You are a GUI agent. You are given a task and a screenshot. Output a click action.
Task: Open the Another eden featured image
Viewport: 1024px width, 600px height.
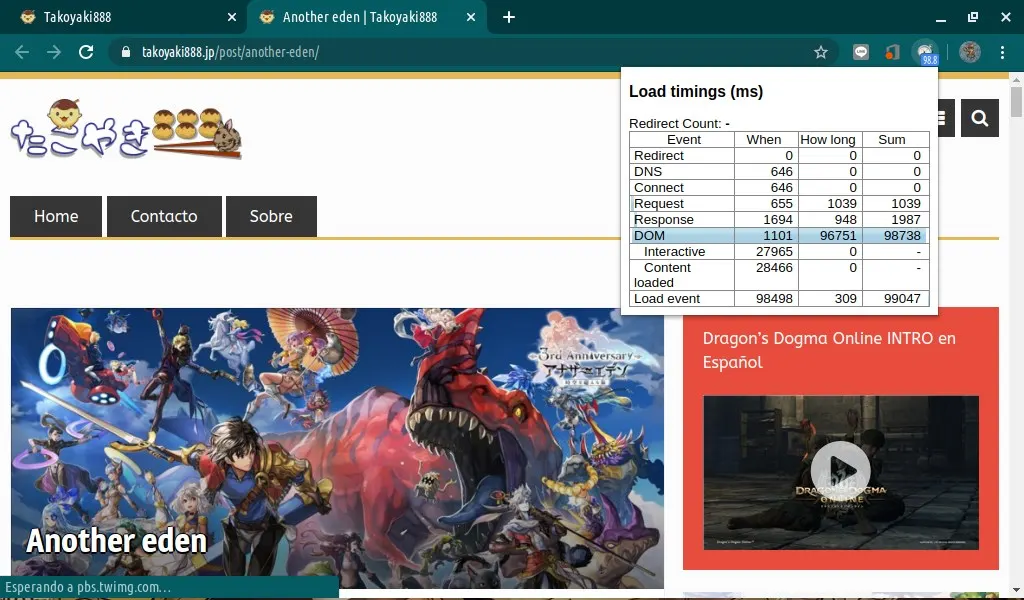337,449
